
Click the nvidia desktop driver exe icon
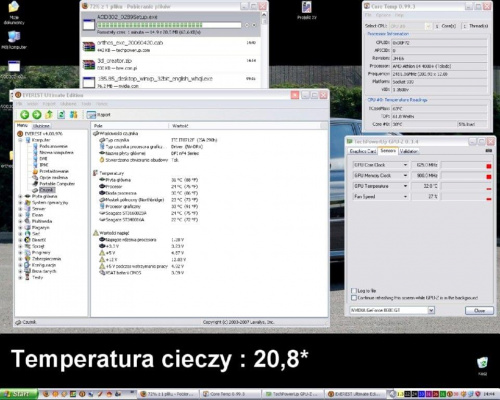click(89, 82)
